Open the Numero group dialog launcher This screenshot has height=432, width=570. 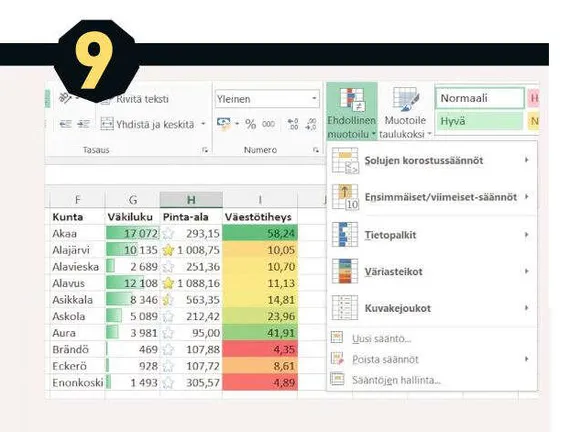316,150
